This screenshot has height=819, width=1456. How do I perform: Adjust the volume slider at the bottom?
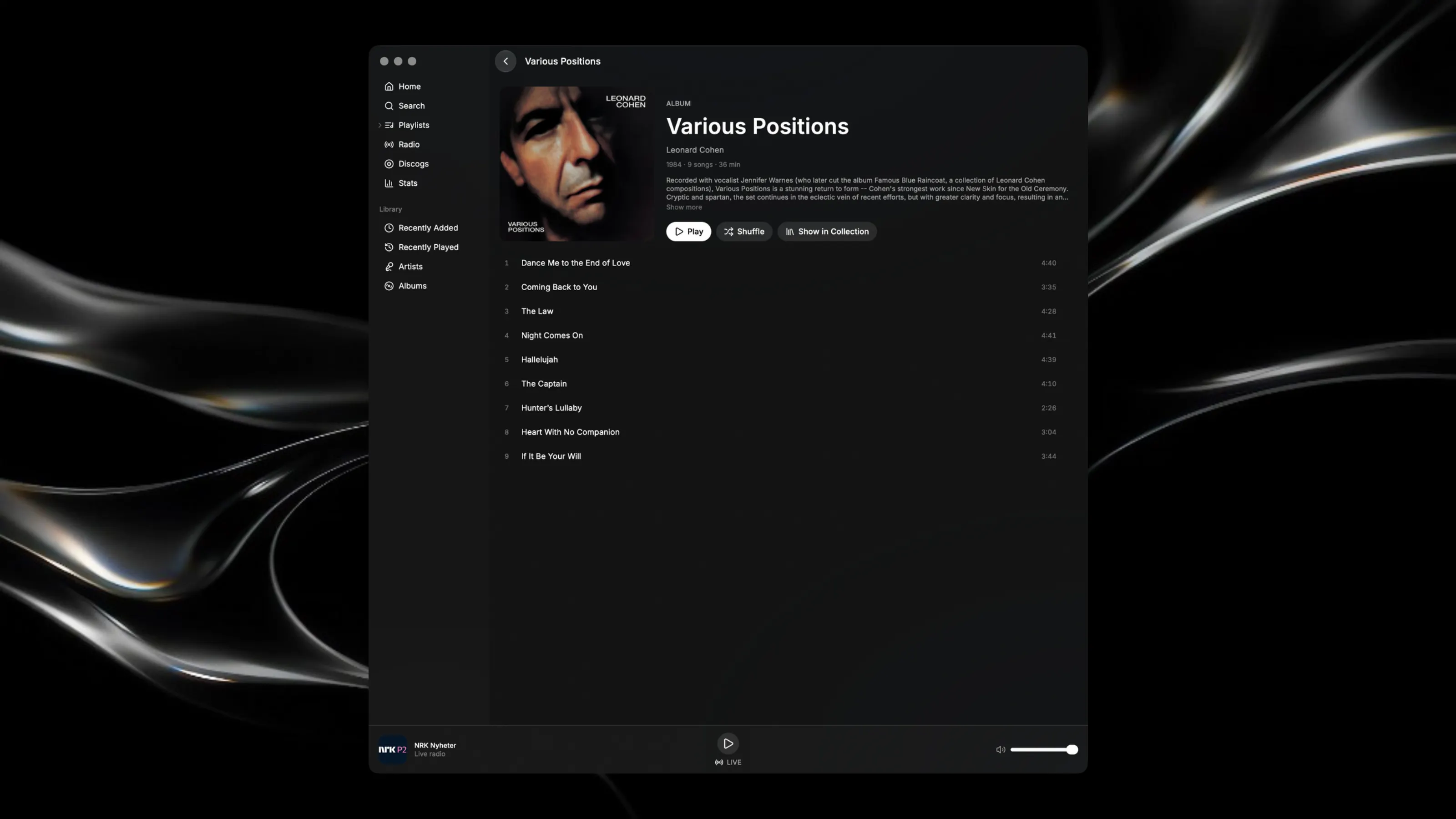coord(1044,749)
